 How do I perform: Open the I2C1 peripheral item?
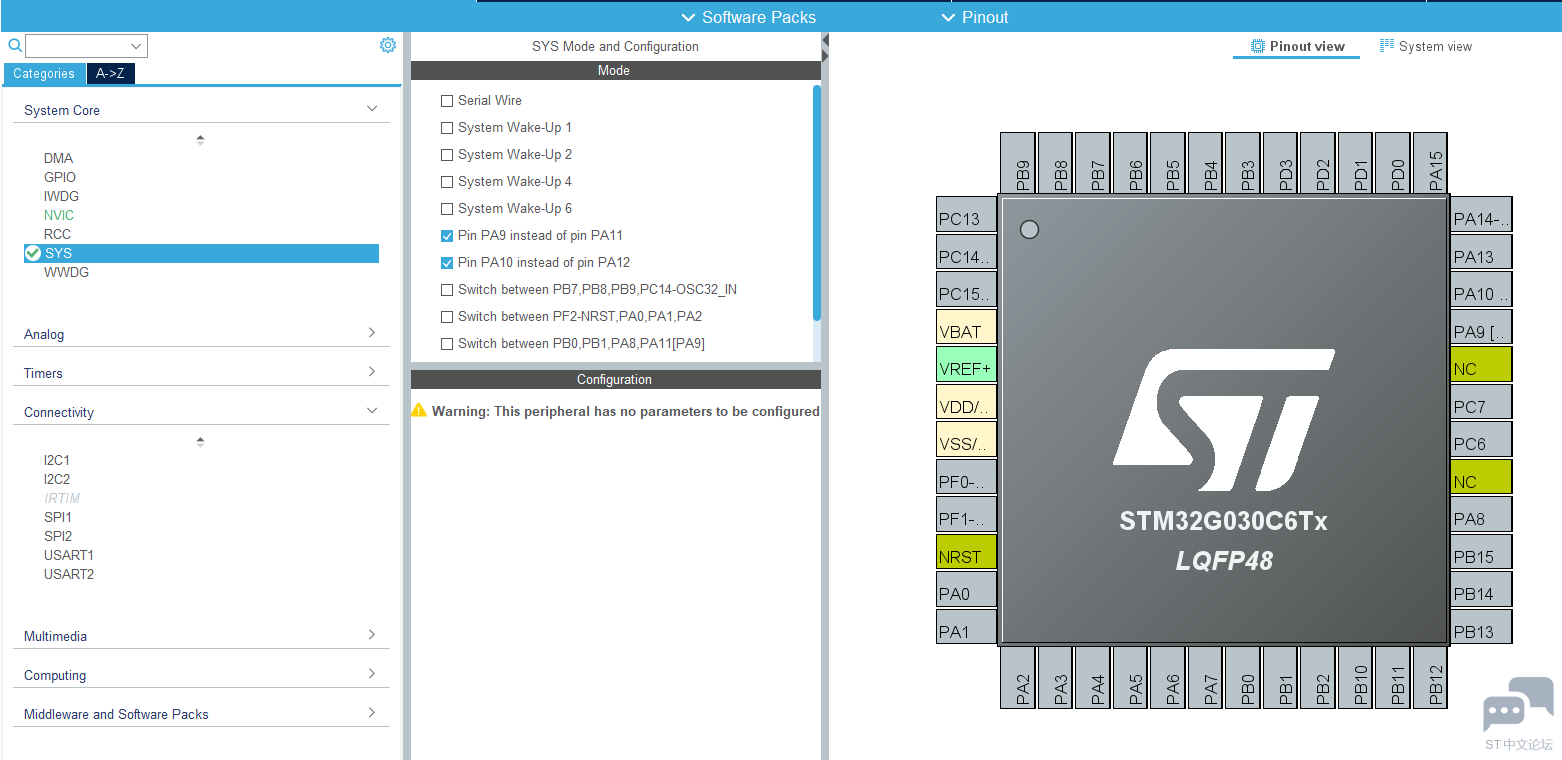[x=57, y=460]
